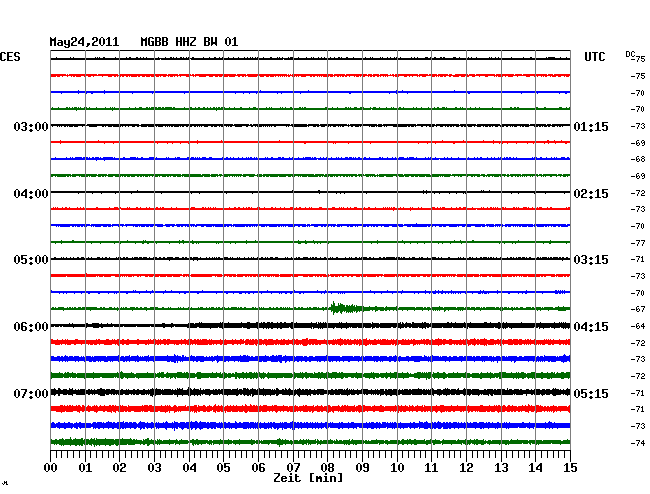Select the 05 minute axis tick label

coord(223,467)
